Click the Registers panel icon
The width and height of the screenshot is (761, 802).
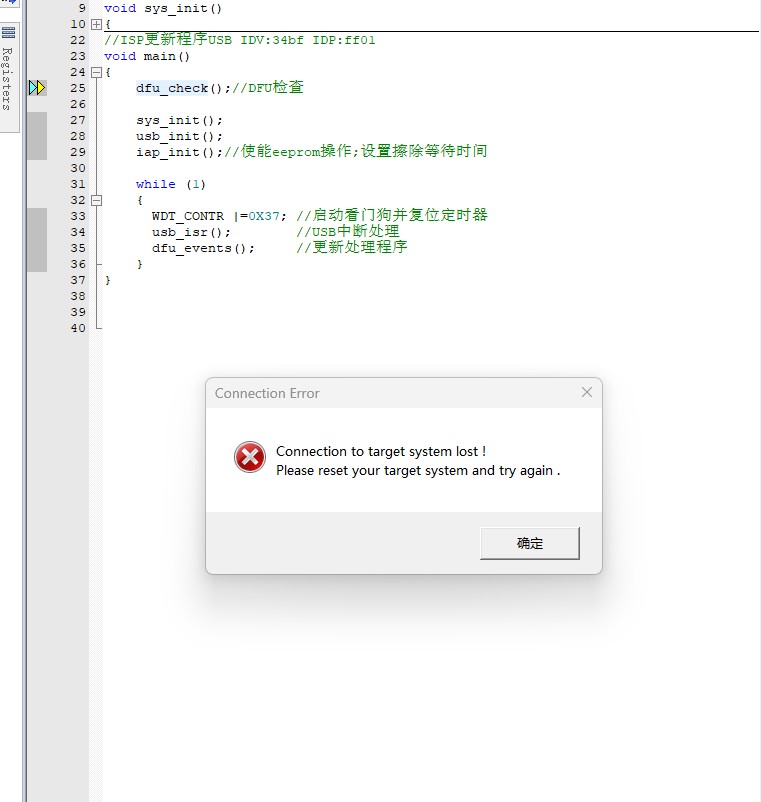[x=8, y=33]
